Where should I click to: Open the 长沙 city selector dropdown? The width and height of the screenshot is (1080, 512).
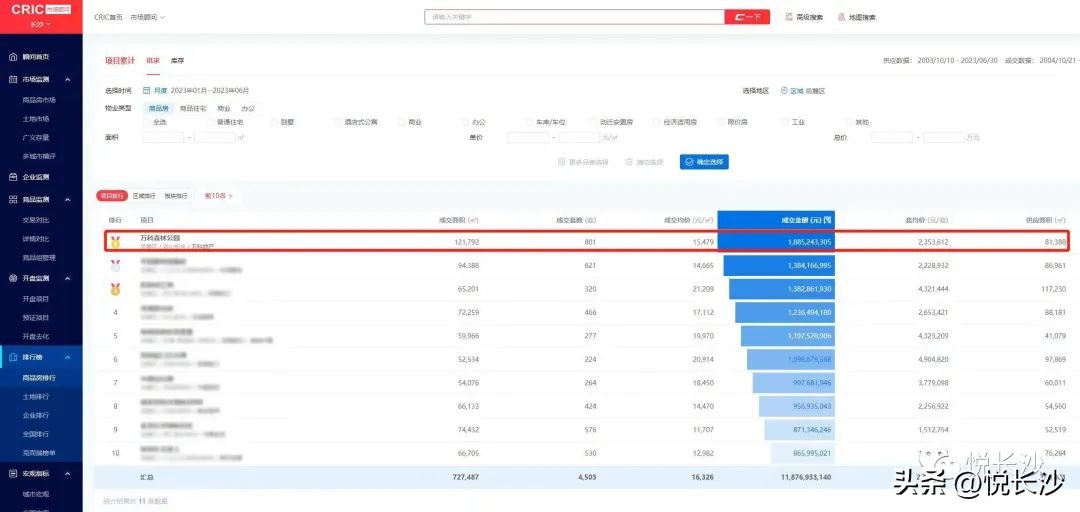(41, 23)
